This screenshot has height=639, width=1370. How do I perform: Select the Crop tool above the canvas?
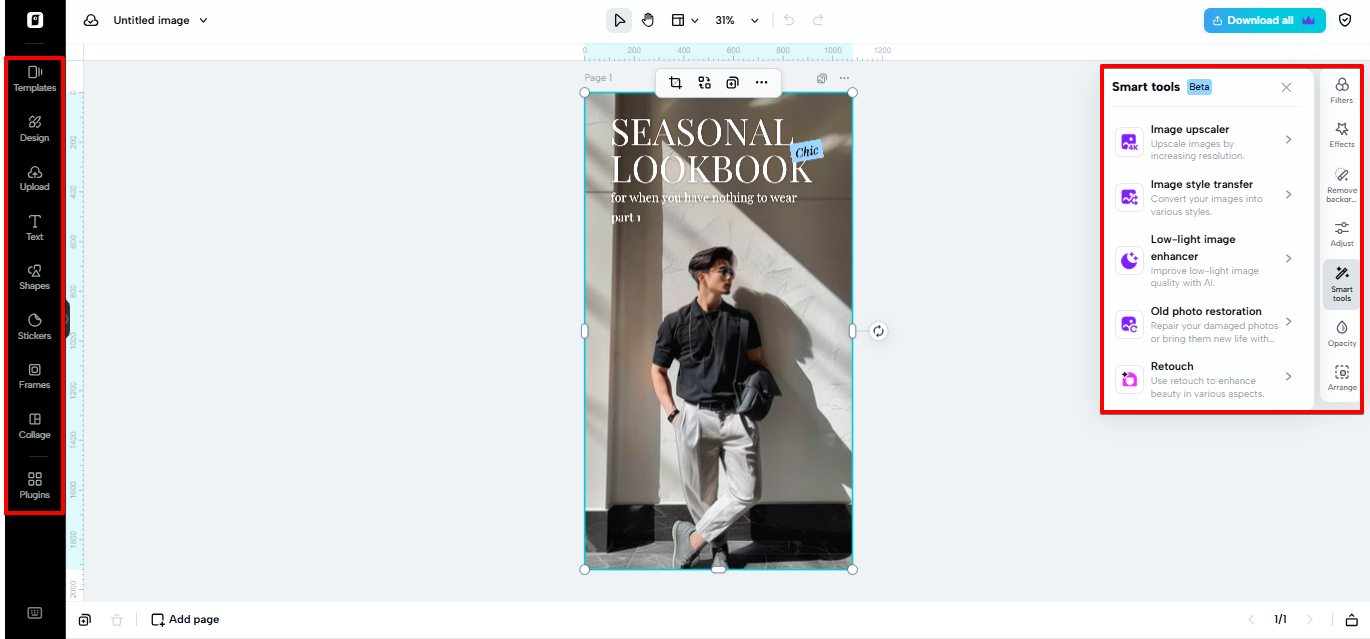[x=675, y=82]
